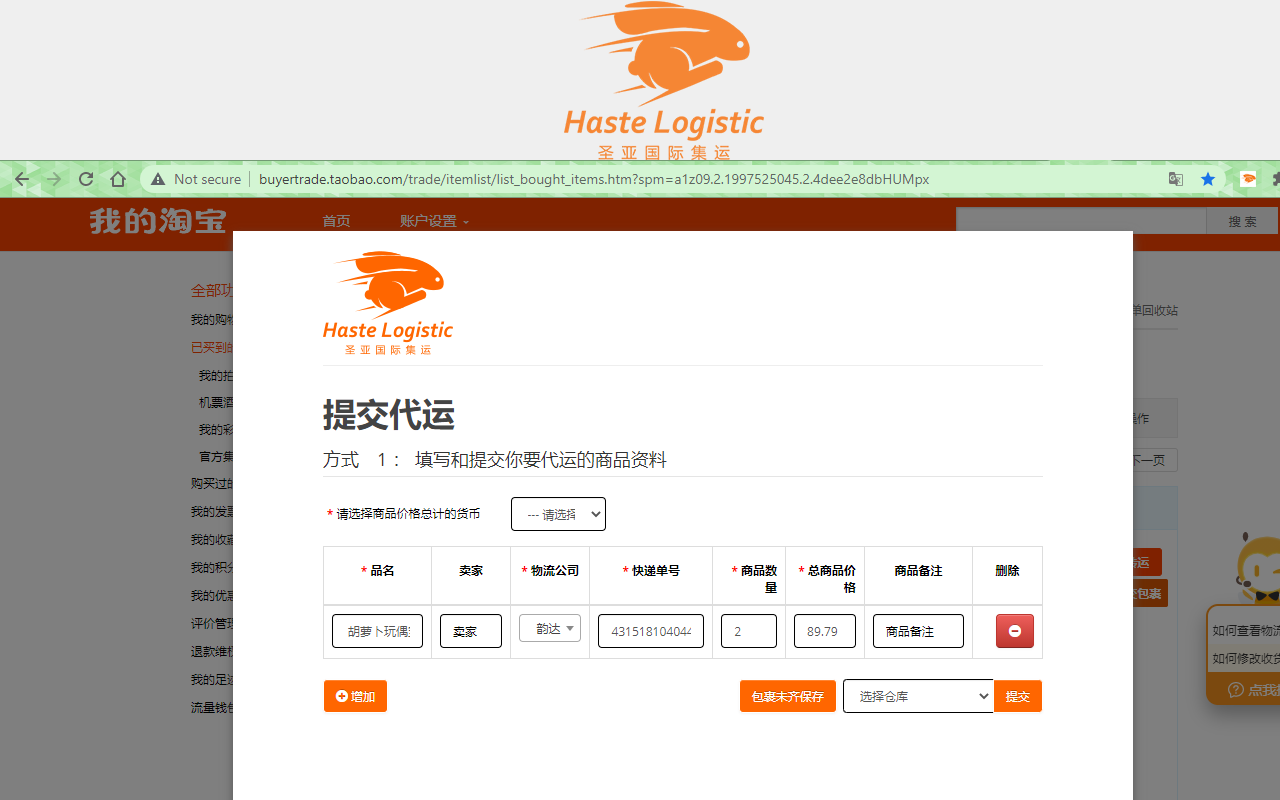Click the browser URL address text
Viewport: 1280px width, 800px height.
pyautogui.click(x=594, y=179)
